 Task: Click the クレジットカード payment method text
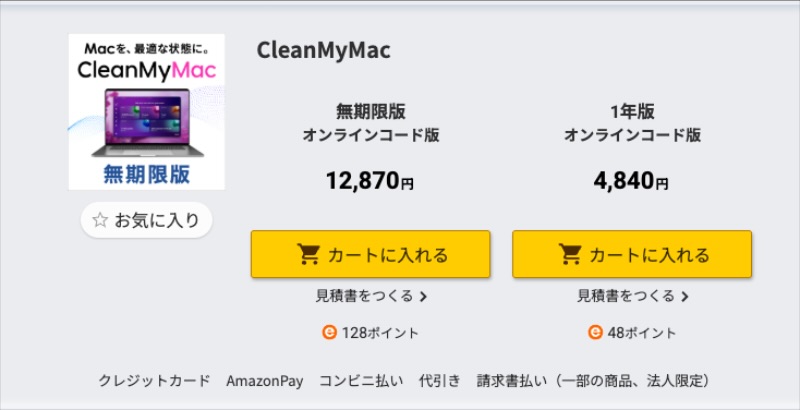point(154,380)
